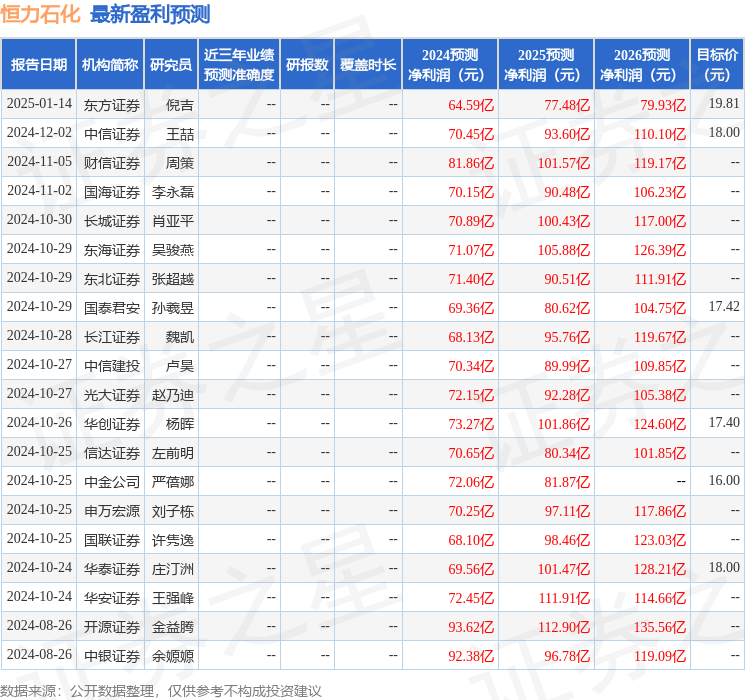Click 中金公司 institution name
This screenshot has height=700, width=745.
tap(112, 482)
